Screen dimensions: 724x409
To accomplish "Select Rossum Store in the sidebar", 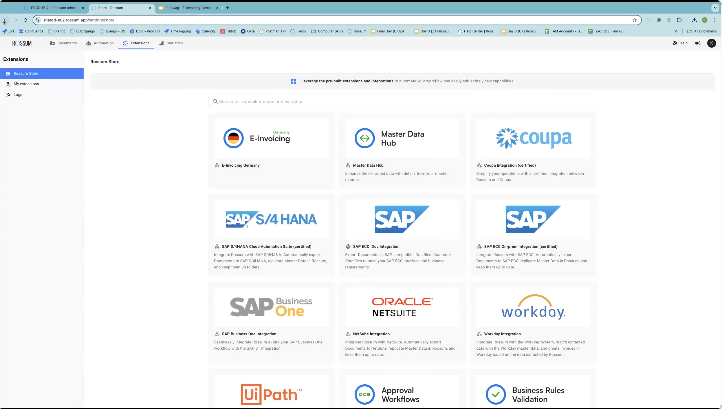I will click(x=42, y=73).
